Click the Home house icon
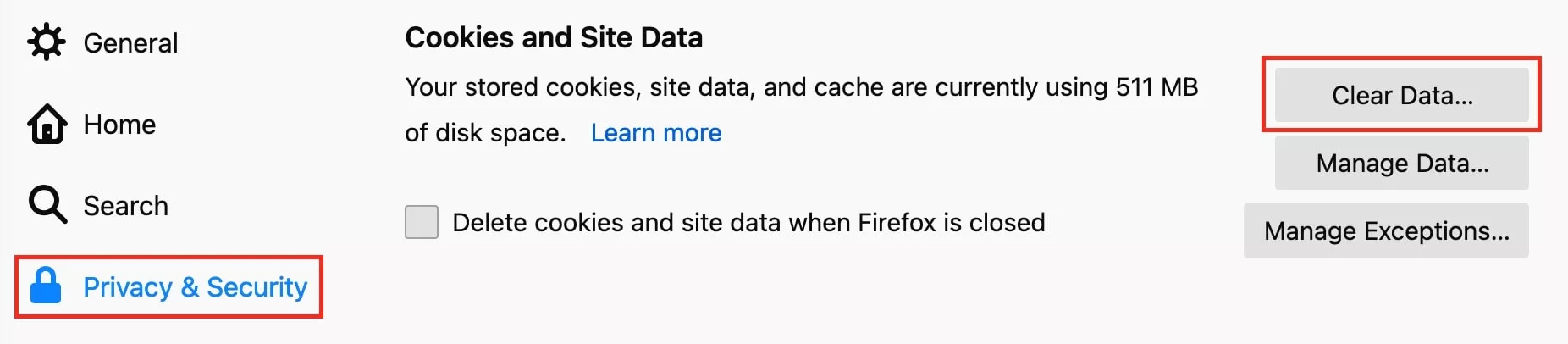Screen dimensions: 1568x344 [x=47, y=124]
